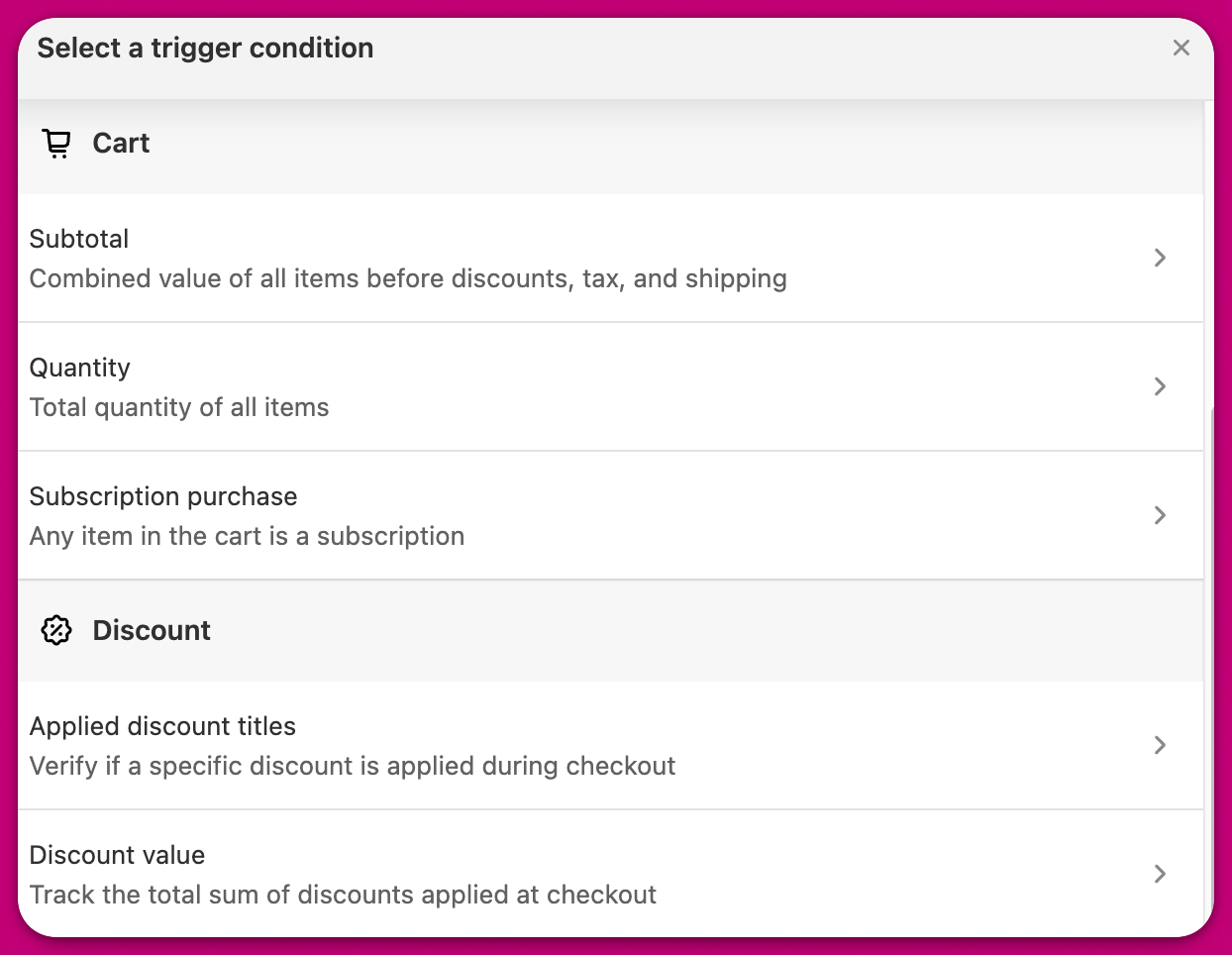Select Subscription purchase as the trigger
The width and height of the screenshot is (1232, 955).
(x=163, y=496)
